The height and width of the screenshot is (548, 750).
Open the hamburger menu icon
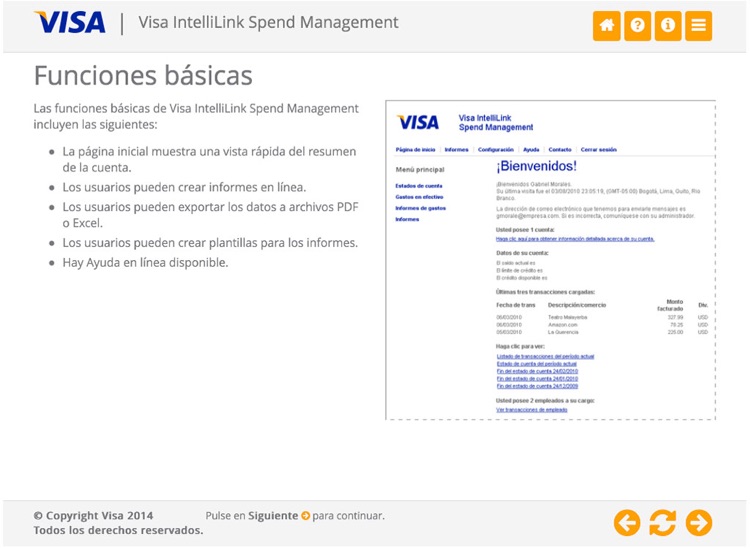point(698,25)
